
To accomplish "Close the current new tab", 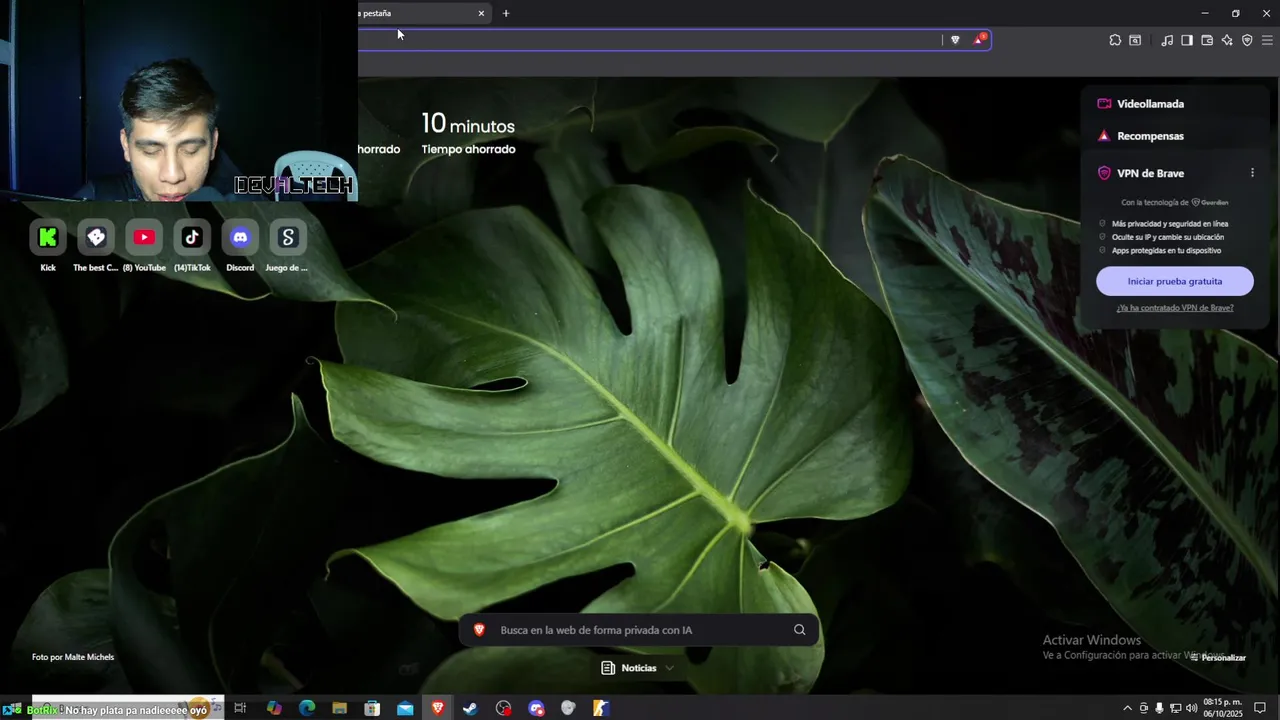I will [481, 13].
